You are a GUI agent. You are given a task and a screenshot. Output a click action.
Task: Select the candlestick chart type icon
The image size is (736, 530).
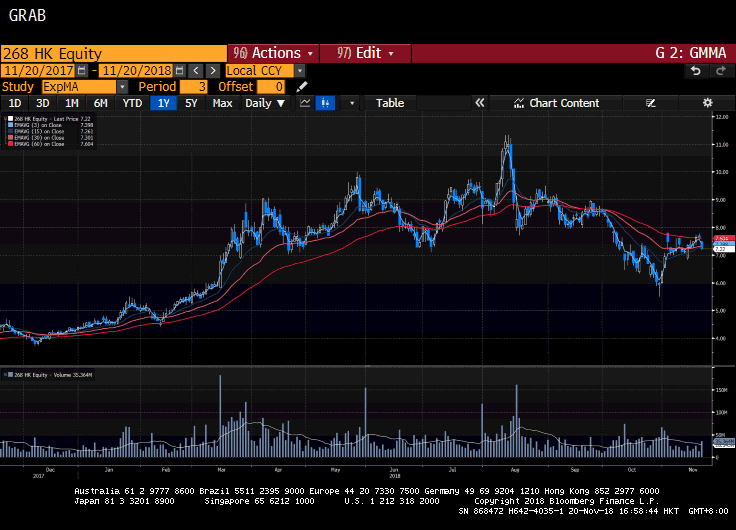(x=325, y=103)
